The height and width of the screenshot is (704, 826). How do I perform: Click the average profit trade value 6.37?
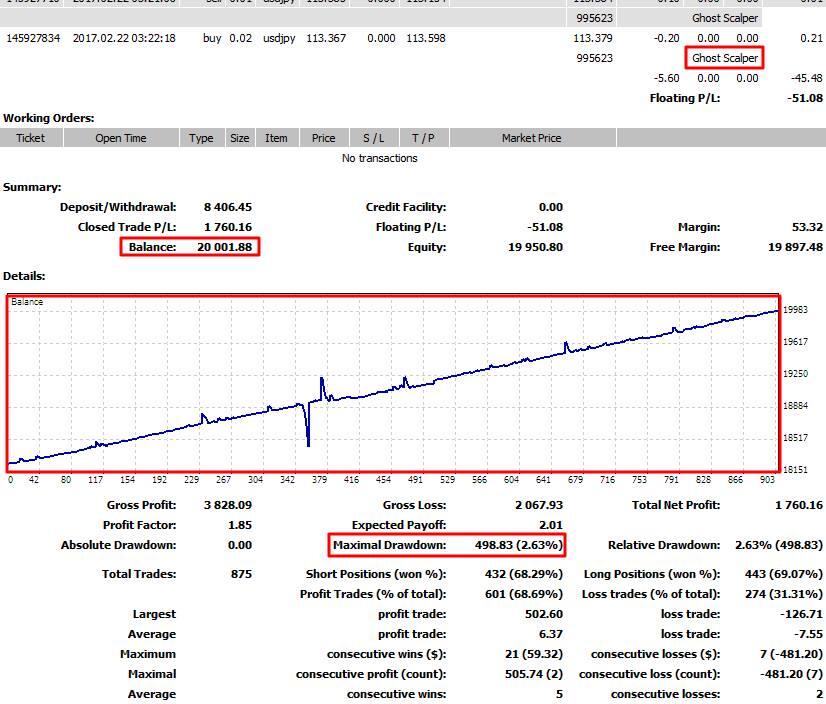[551, 634]
